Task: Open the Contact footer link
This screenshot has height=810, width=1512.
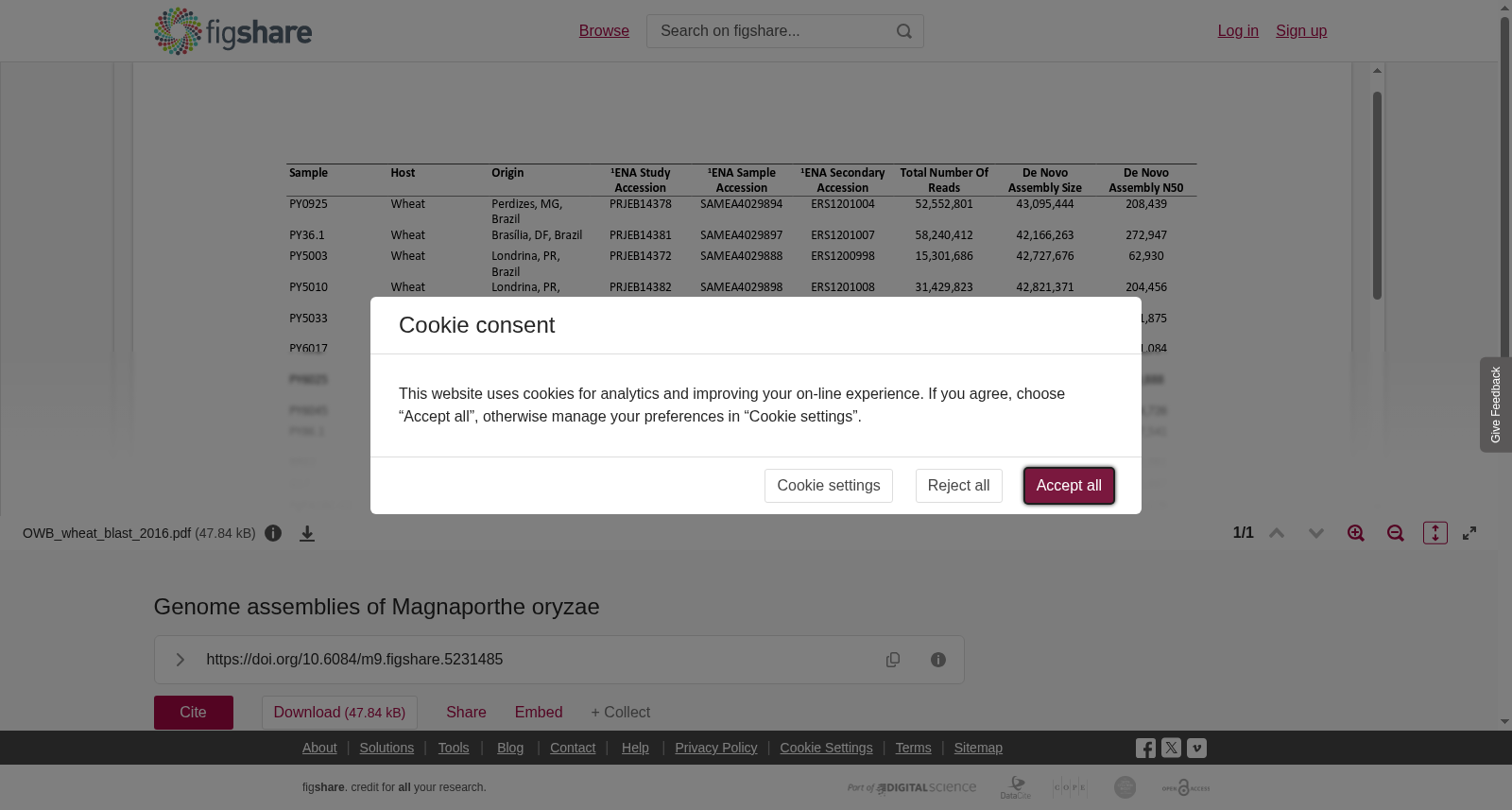Action: click(573, 748)
